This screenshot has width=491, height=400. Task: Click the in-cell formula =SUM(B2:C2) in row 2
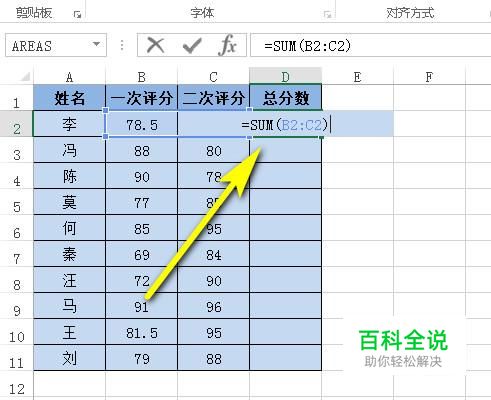click(x=285, y=125)
